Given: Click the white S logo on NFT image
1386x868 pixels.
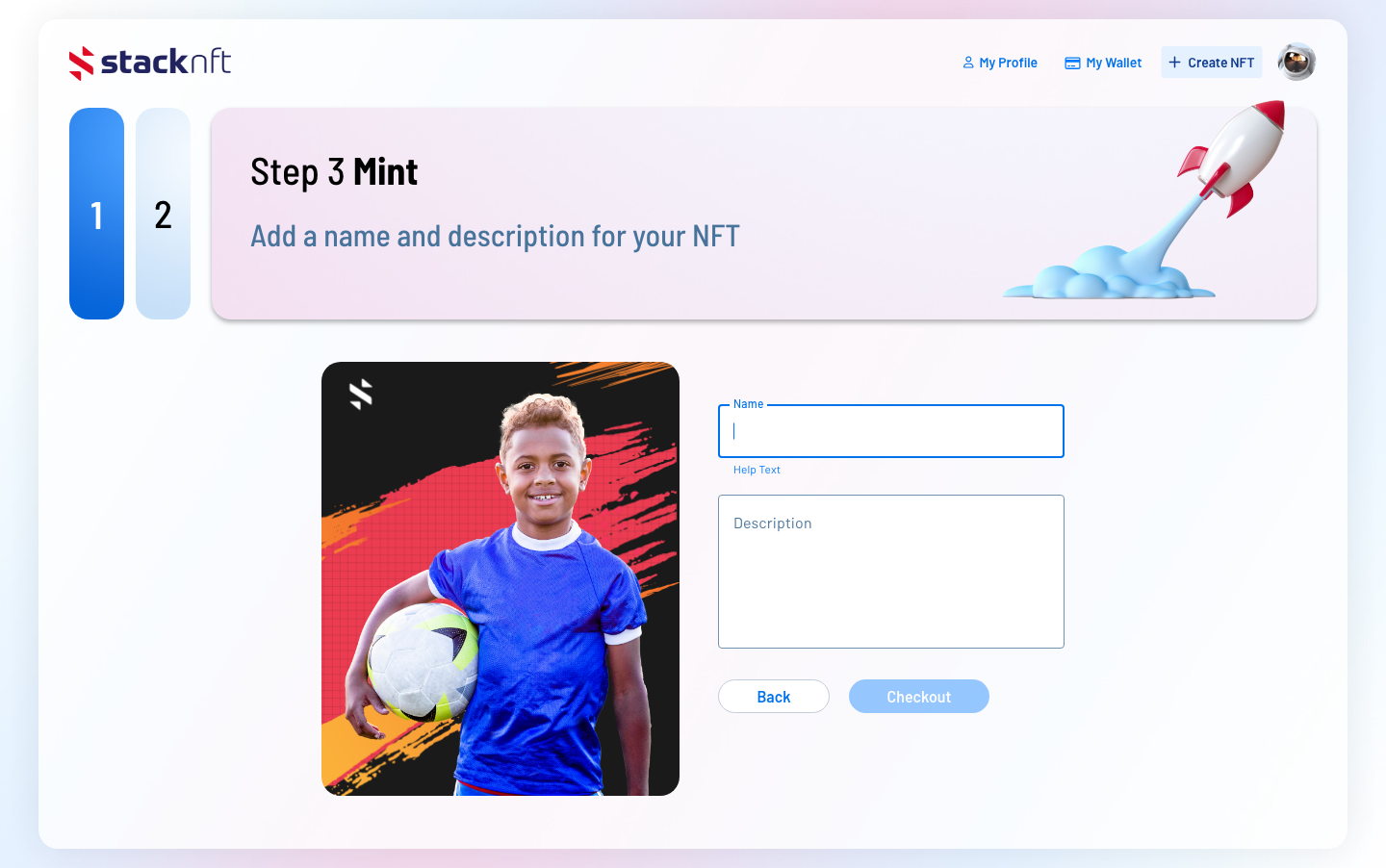Looking at the screenshot, I should [361, 395].
